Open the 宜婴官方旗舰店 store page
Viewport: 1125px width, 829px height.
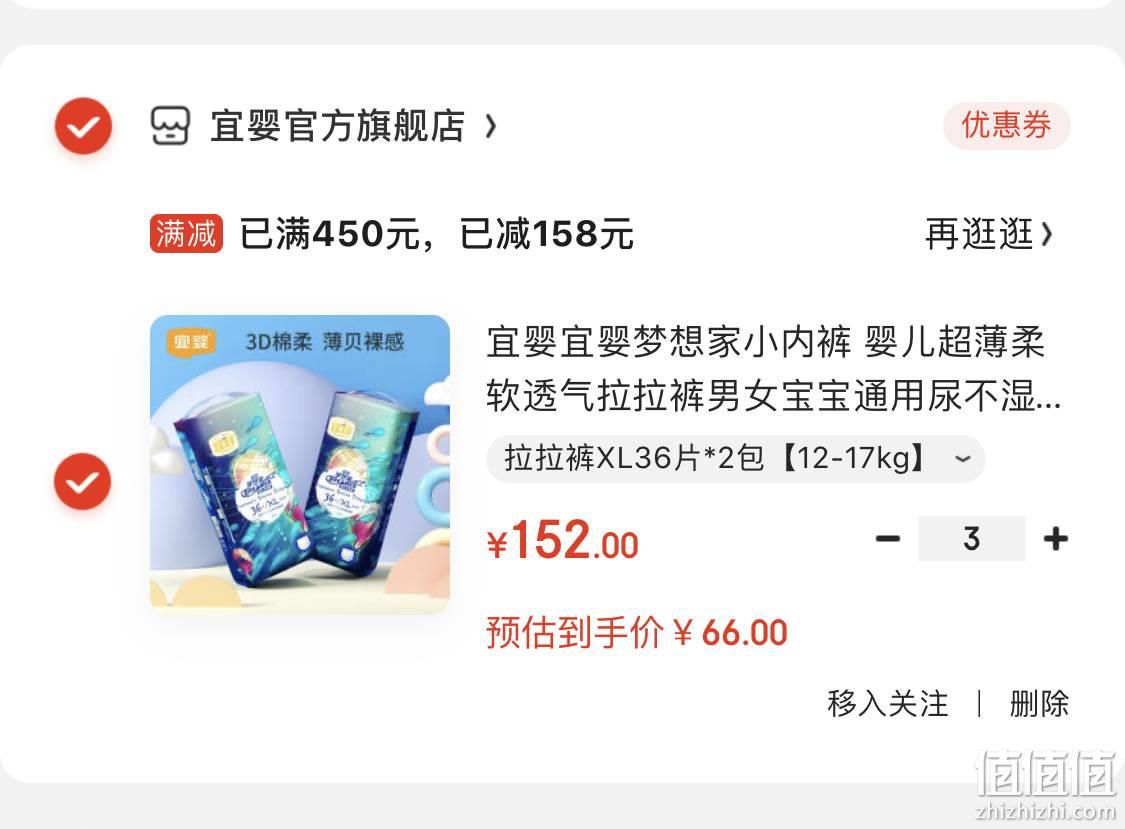coord(337,126)
